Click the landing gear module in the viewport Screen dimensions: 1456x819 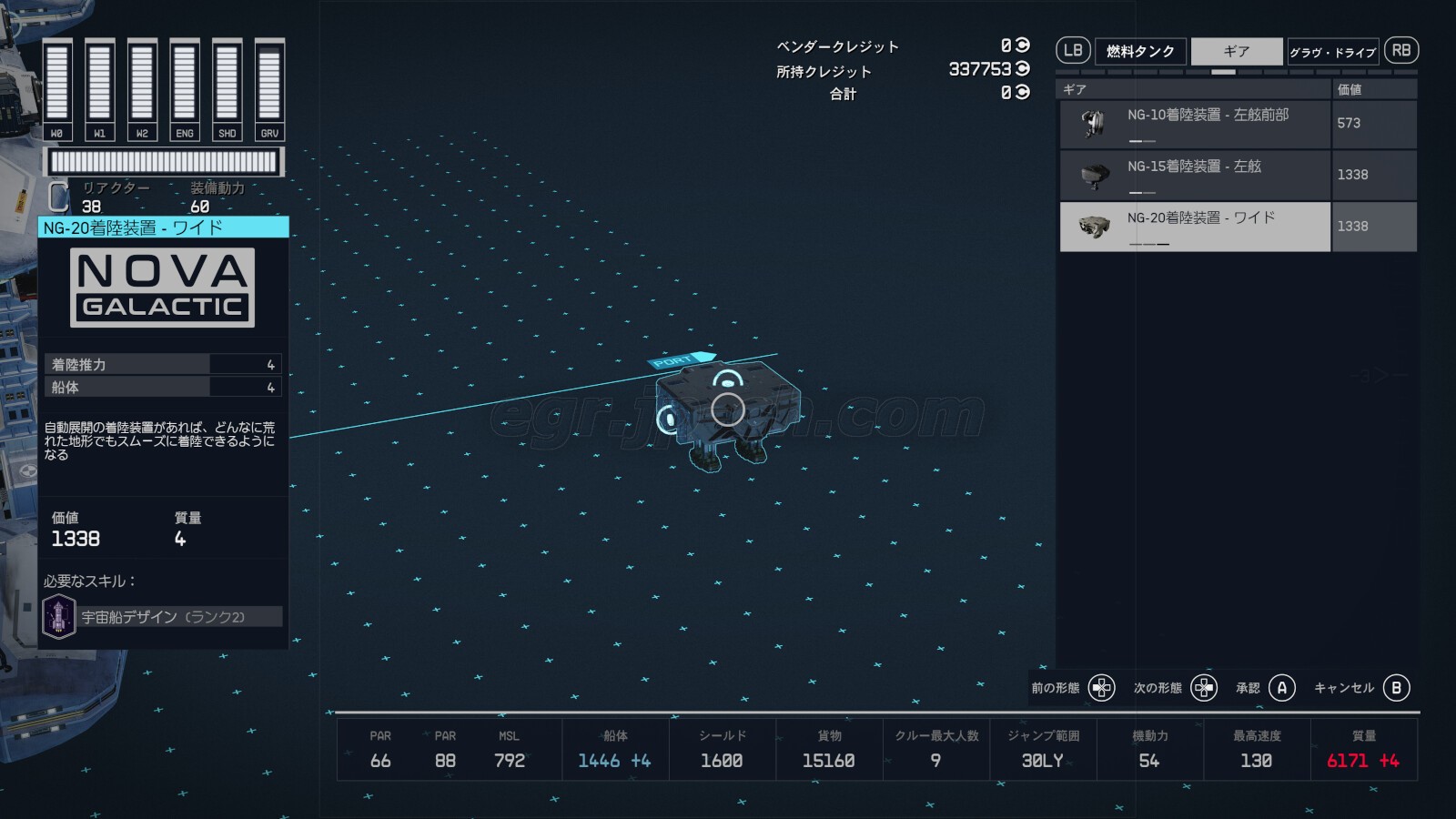(727, 409)
